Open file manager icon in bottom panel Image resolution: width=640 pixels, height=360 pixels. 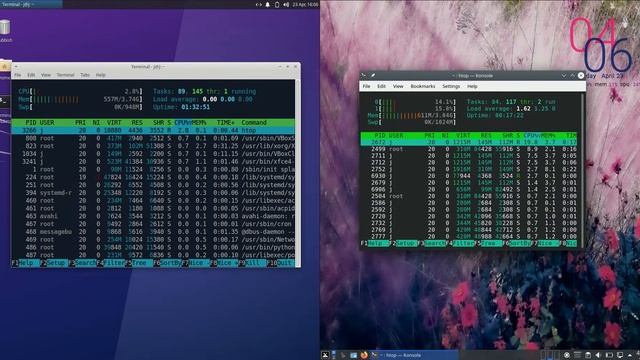pyautogui.click(x=353, y=355)
